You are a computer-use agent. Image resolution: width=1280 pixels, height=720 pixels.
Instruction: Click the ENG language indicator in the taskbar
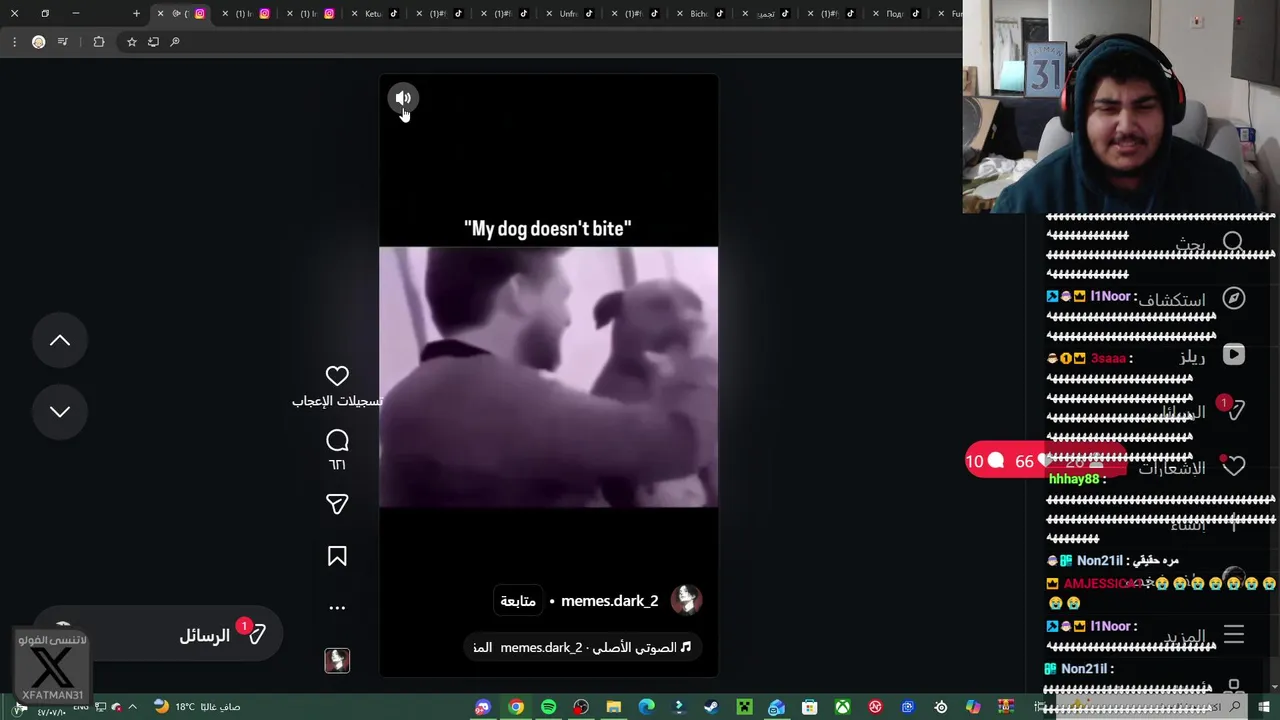81,707
